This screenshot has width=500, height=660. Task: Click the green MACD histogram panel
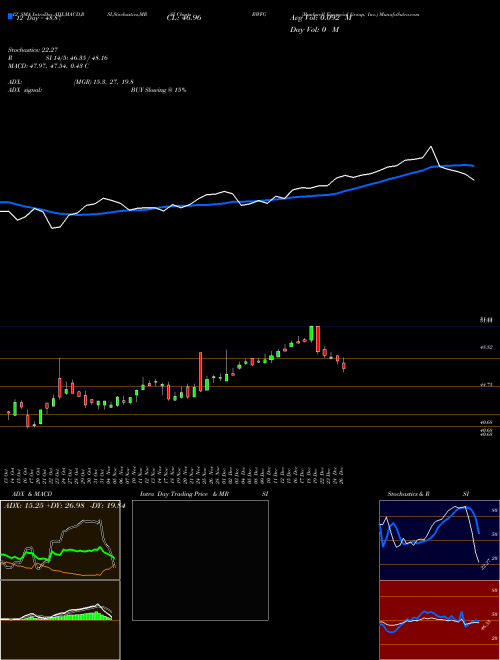point(60,620)
